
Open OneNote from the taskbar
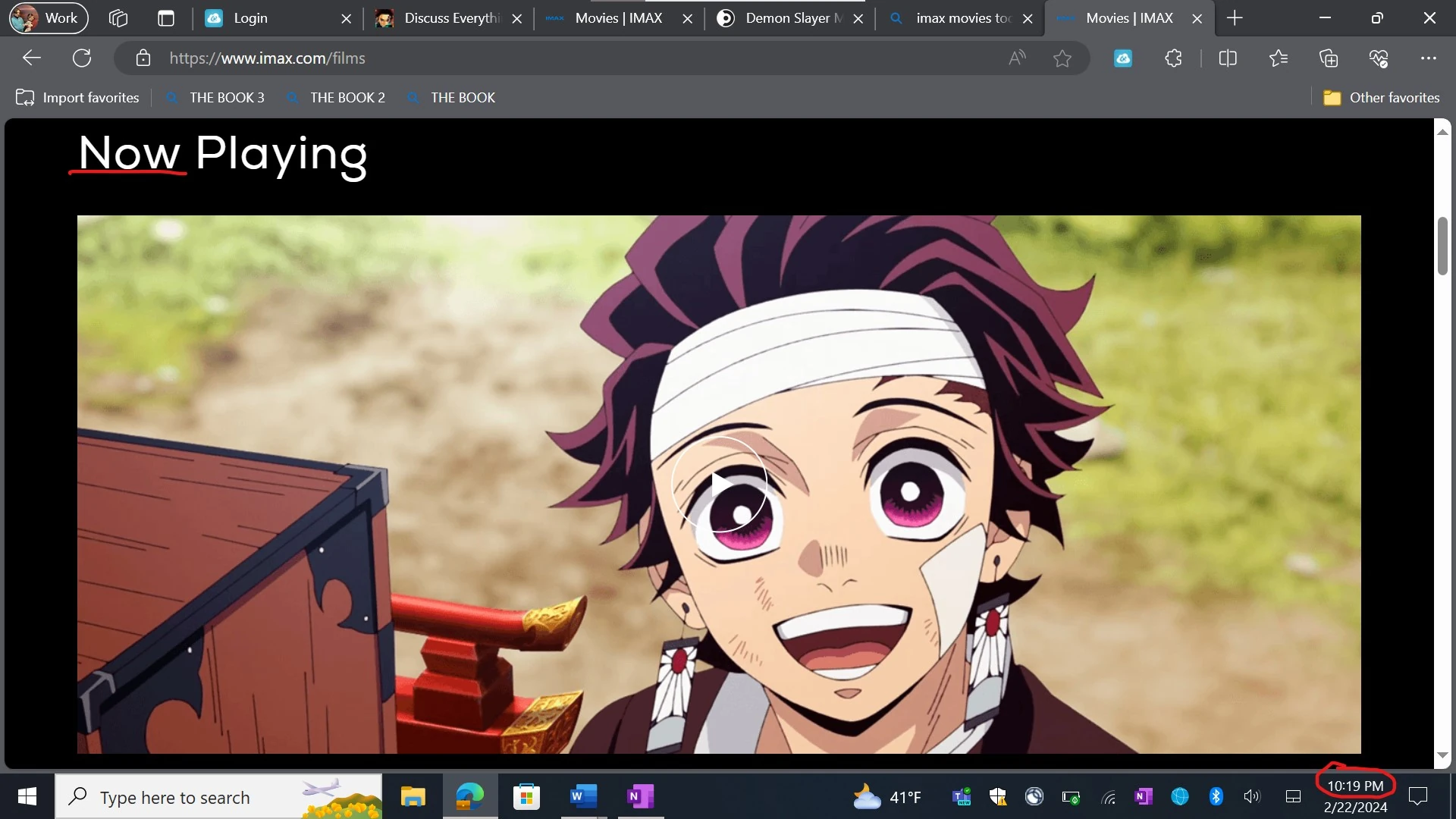pos(640,796)
